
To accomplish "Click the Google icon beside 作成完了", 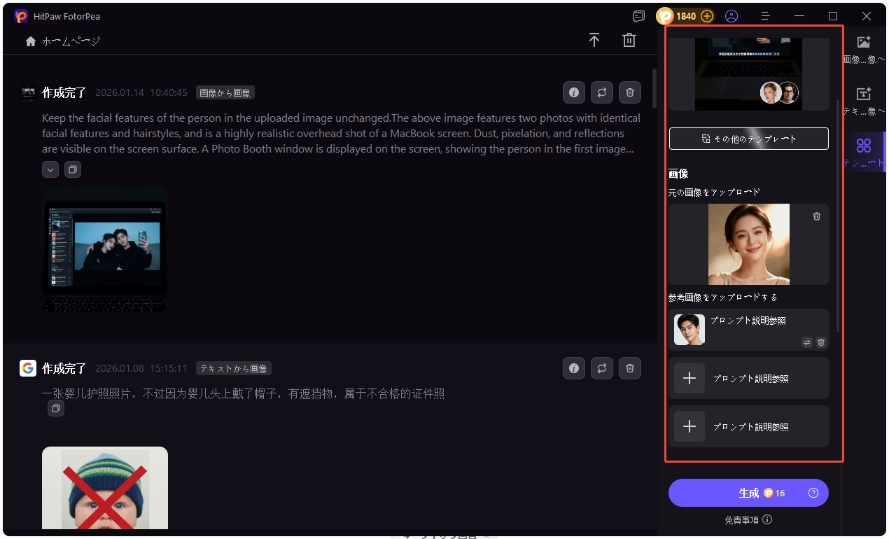I will (28, 368).
